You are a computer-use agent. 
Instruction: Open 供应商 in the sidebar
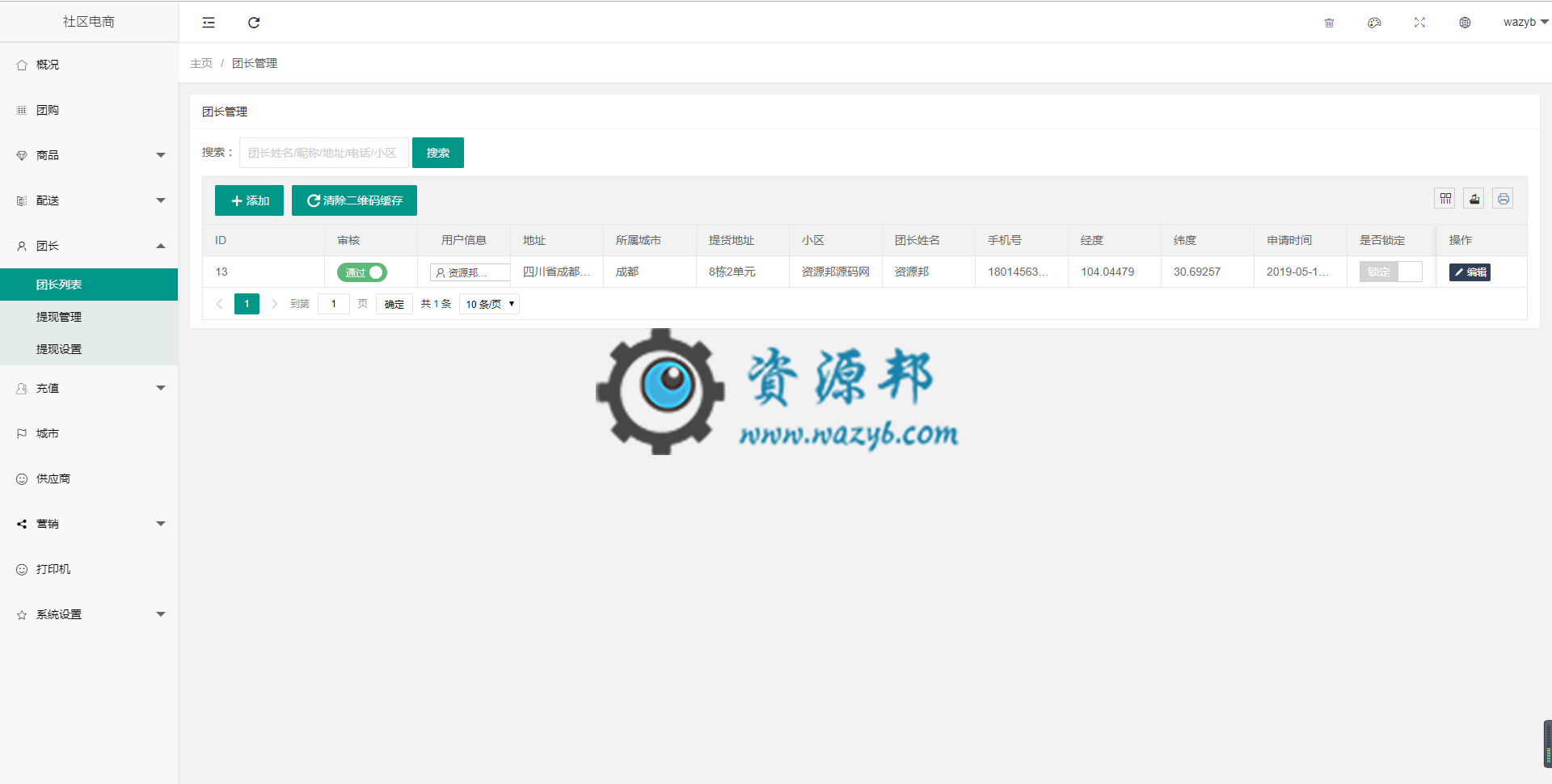(x=89, y=478)
